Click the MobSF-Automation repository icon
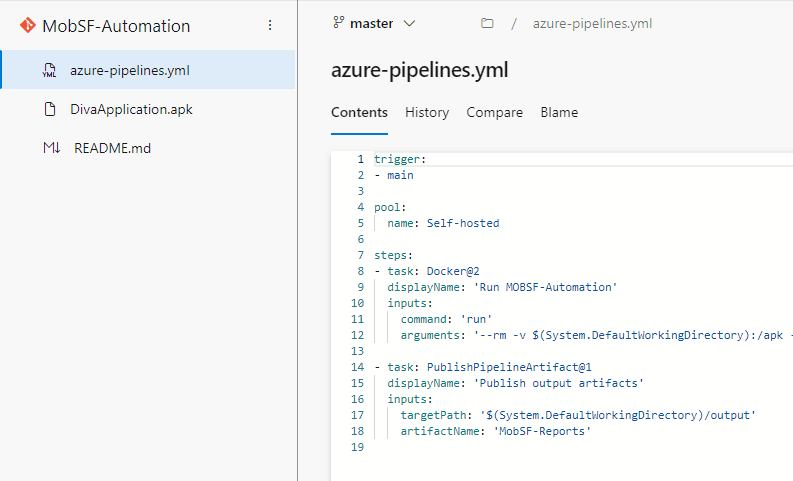Viewport: 793px width, 481px height. (28, 25)
